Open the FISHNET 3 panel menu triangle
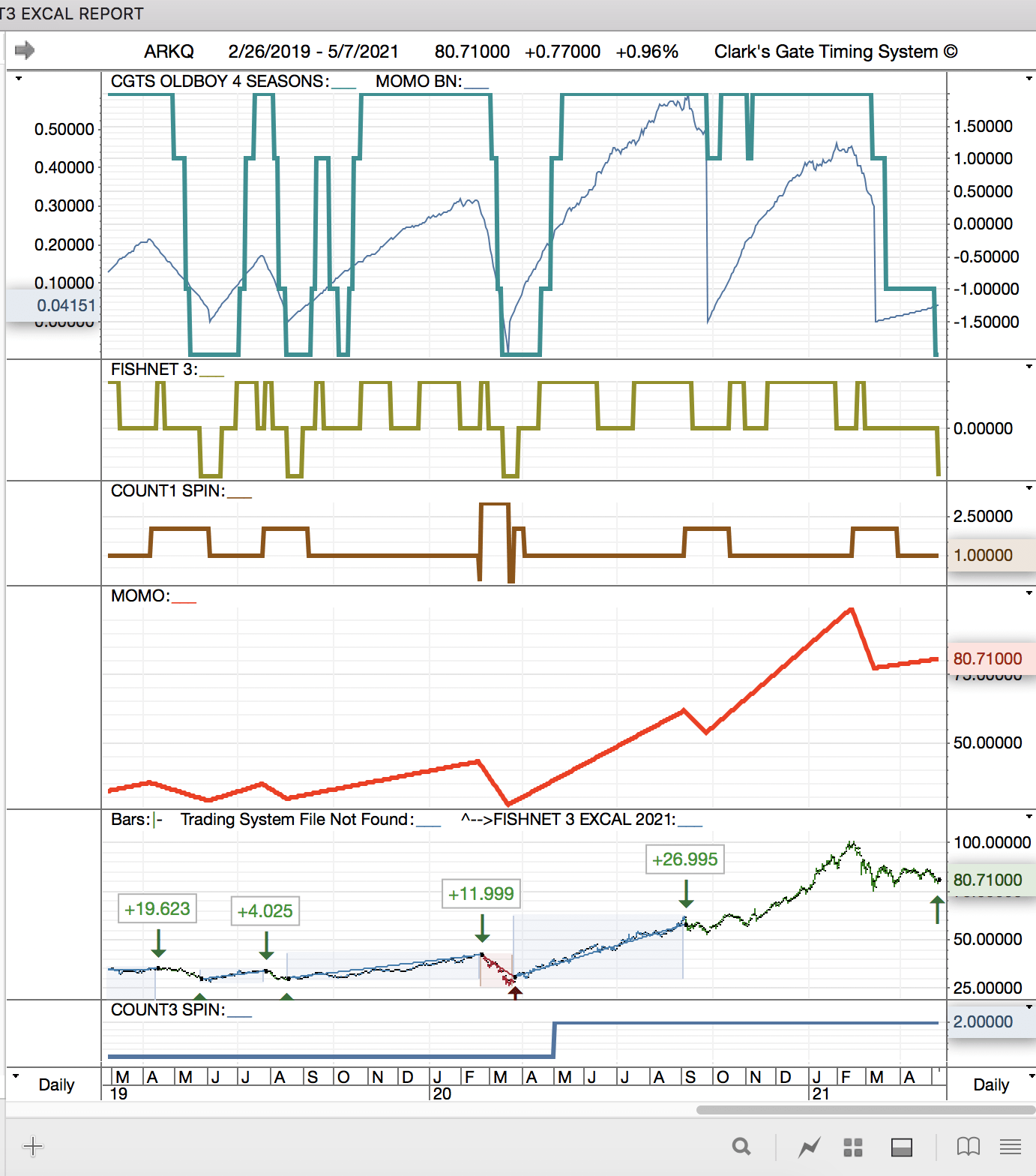The height and width of the screenshot is (1176, 1036). (x=1029, y=367)
